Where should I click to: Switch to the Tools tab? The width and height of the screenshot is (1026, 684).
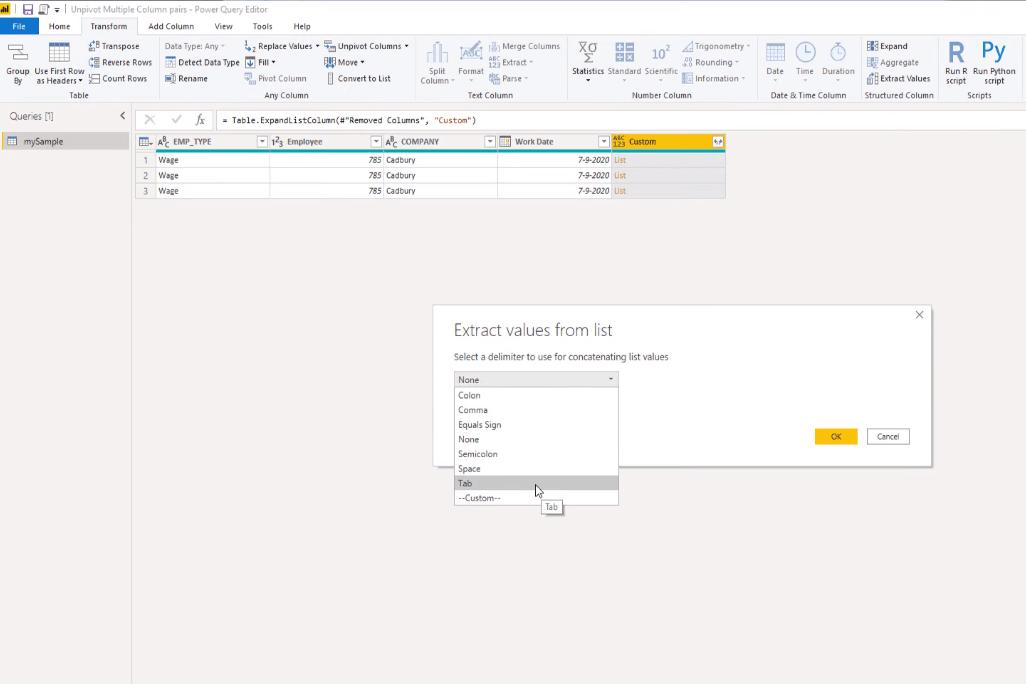(262, 26)
